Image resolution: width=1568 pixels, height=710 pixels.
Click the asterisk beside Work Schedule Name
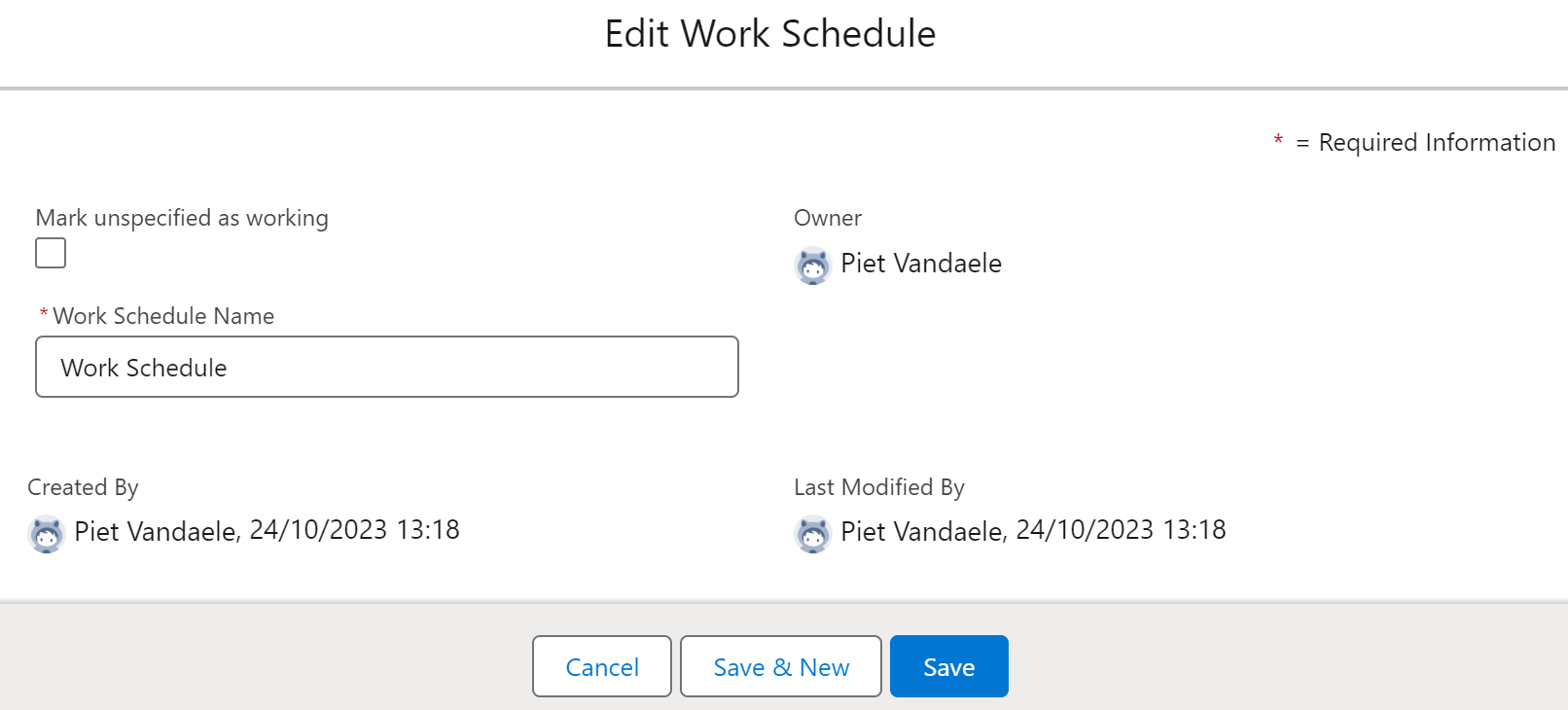click(44, 314)
